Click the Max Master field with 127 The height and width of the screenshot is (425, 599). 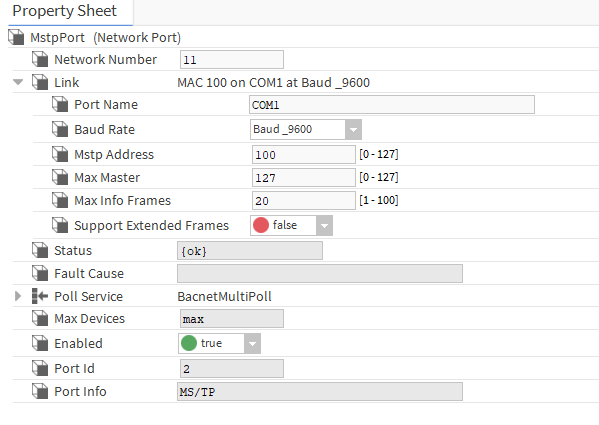(x=304, y=178)
